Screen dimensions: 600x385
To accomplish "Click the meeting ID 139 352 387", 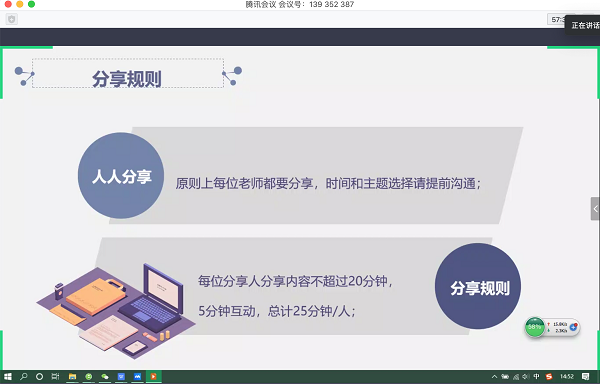I will 331,4.
